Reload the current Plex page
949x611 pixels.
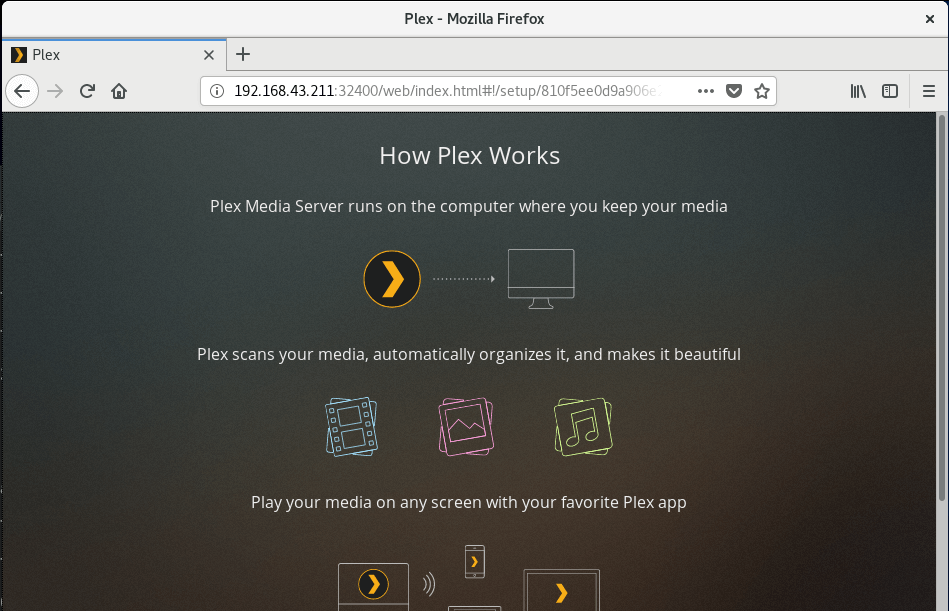click(87, 91)
